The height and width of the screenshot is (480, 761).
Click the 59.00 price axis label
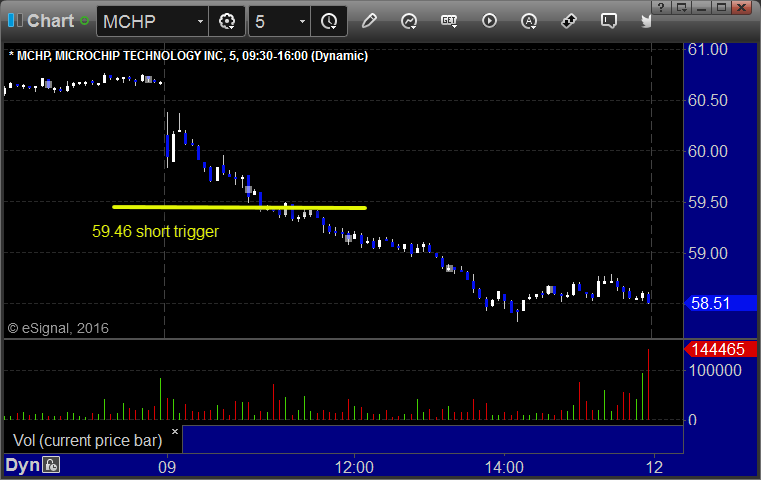click(708, 253)
